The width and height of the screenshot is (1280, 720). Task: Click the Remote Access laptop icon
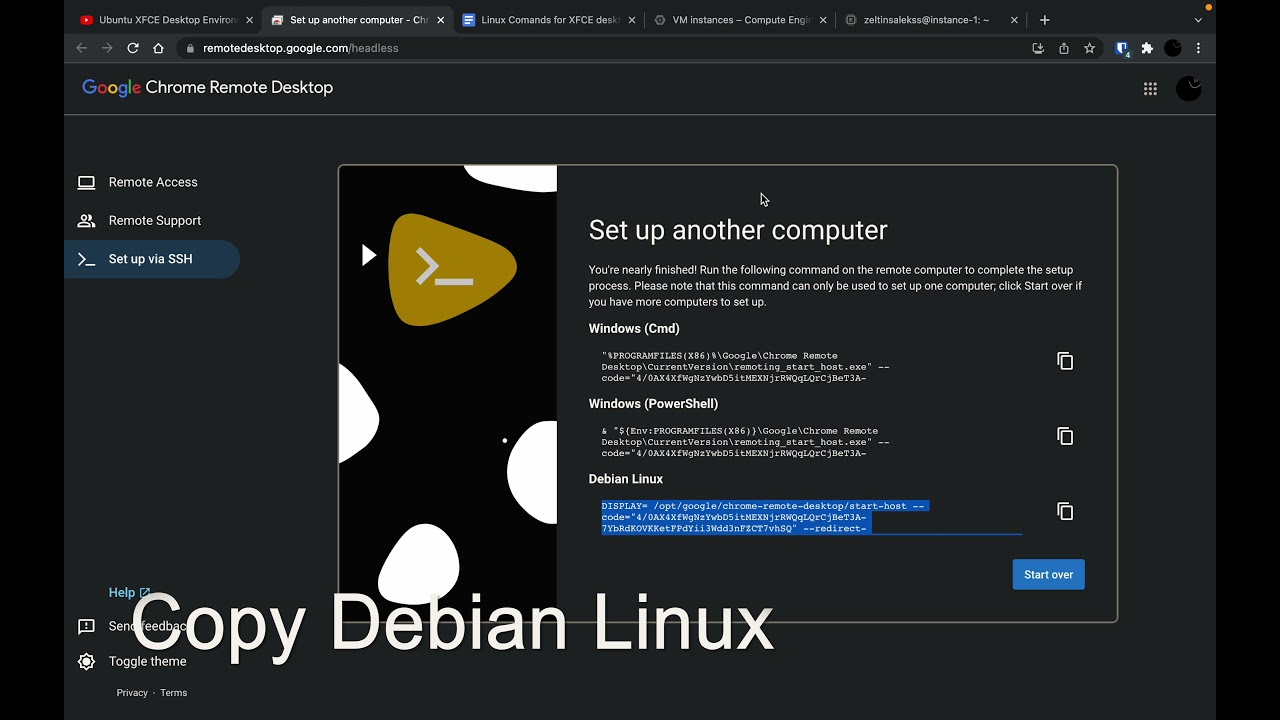pyautogui.click(x=87, y=182)
